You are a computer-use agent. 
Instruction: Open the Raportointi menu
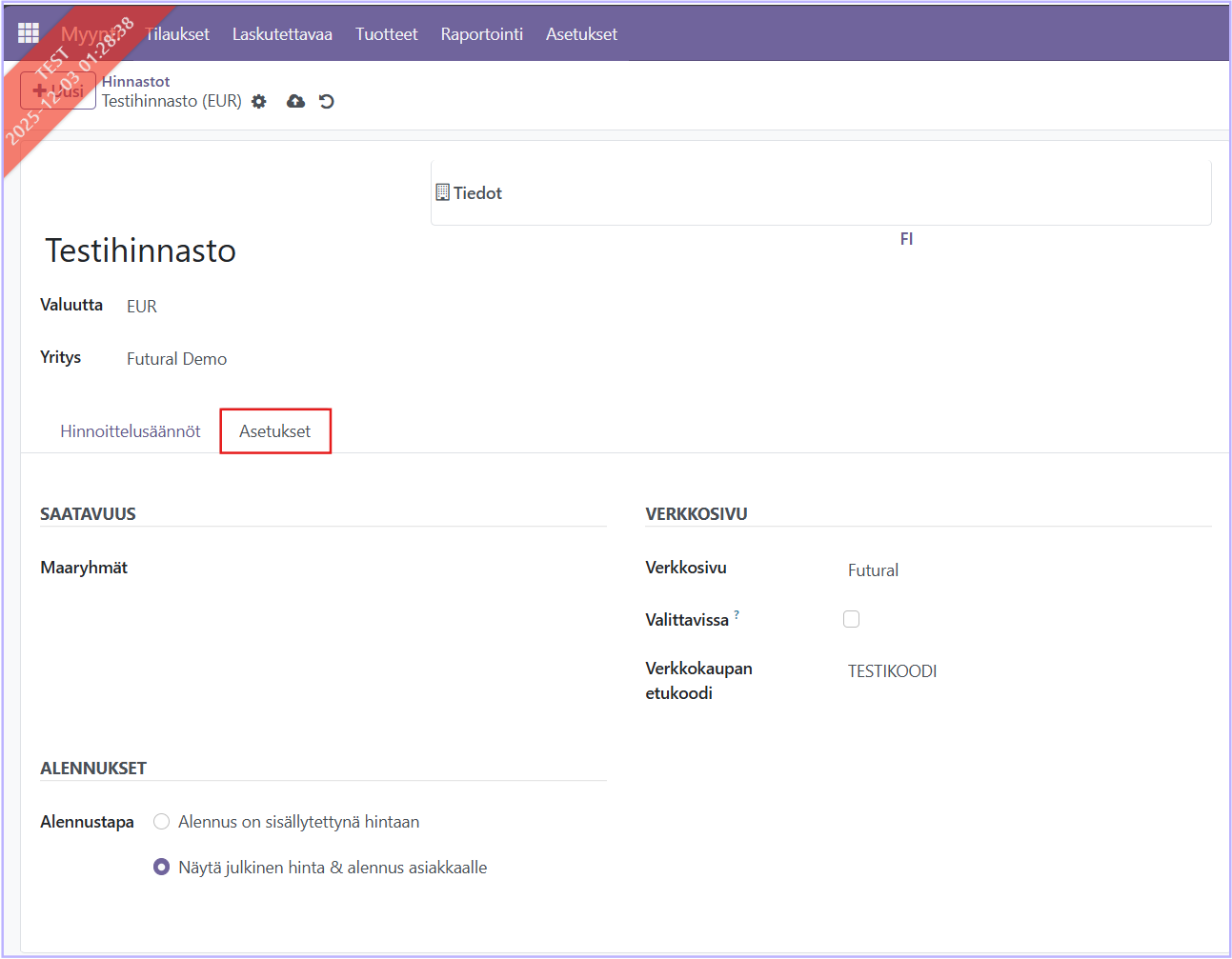click(x=481, y=34)
